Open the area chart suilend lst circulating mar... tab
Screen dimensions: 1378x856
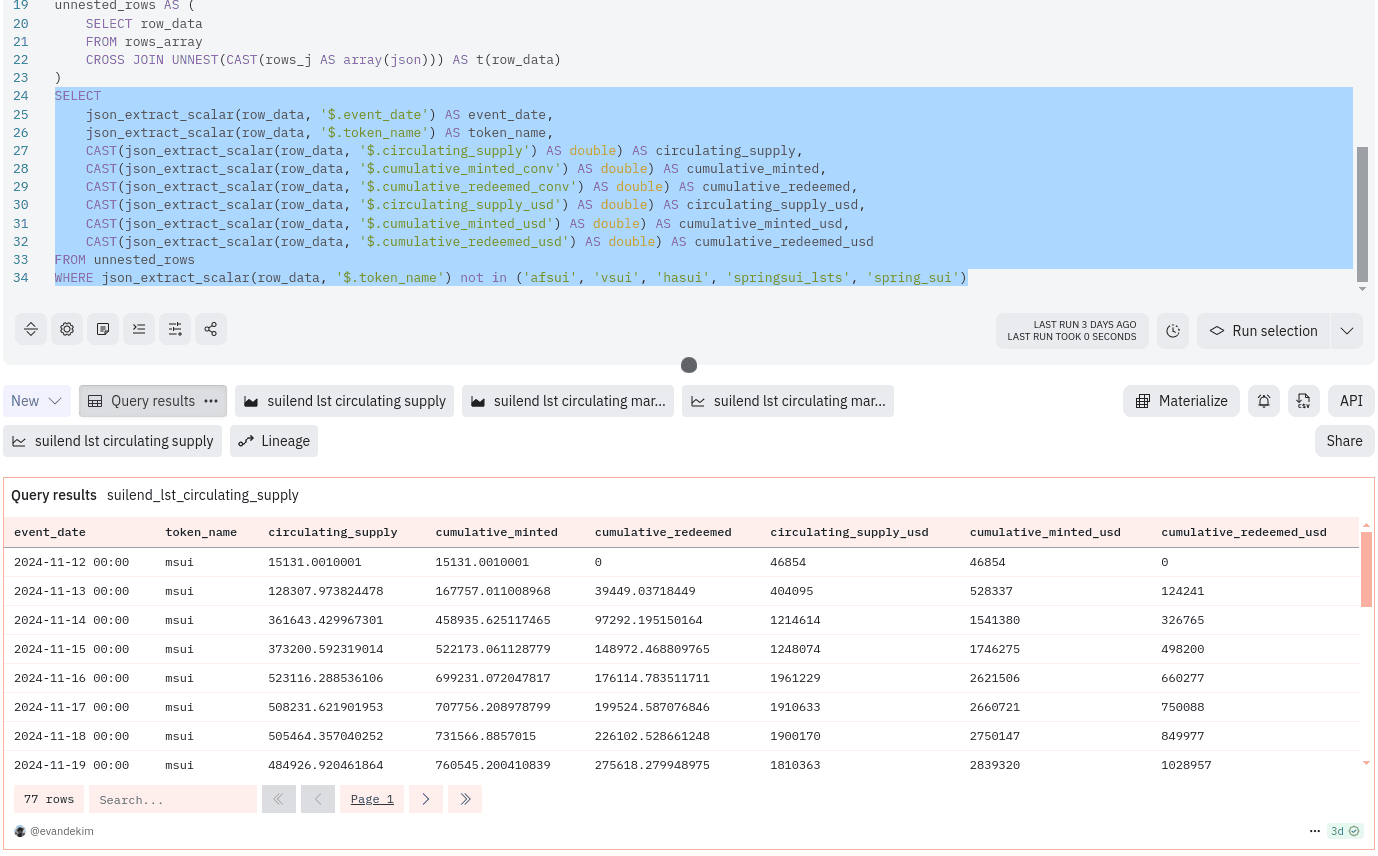click(x=568, y=401)
